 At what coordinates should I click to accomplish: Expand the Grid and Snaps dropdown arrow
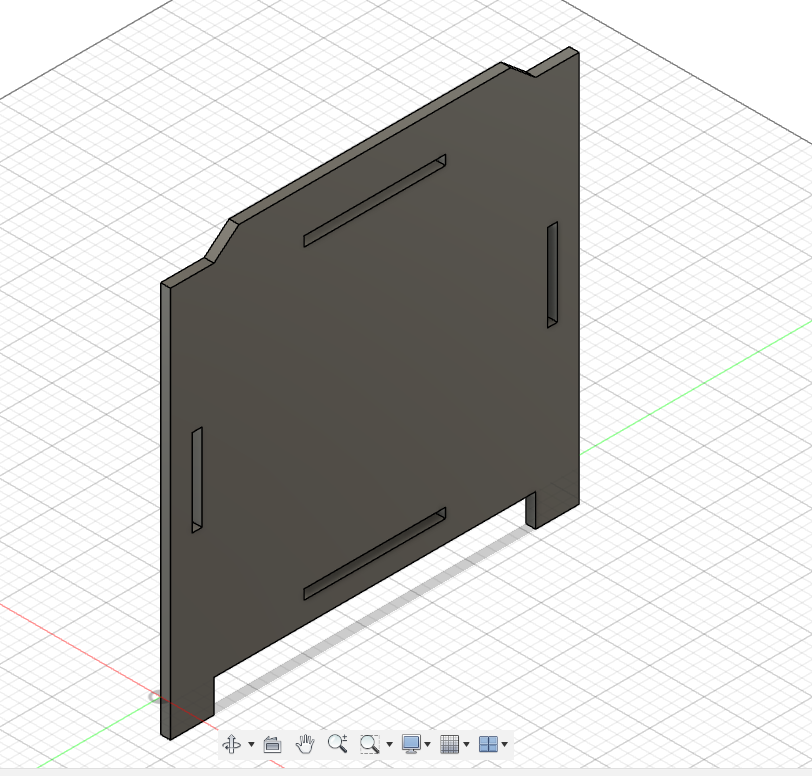(467, 744)
